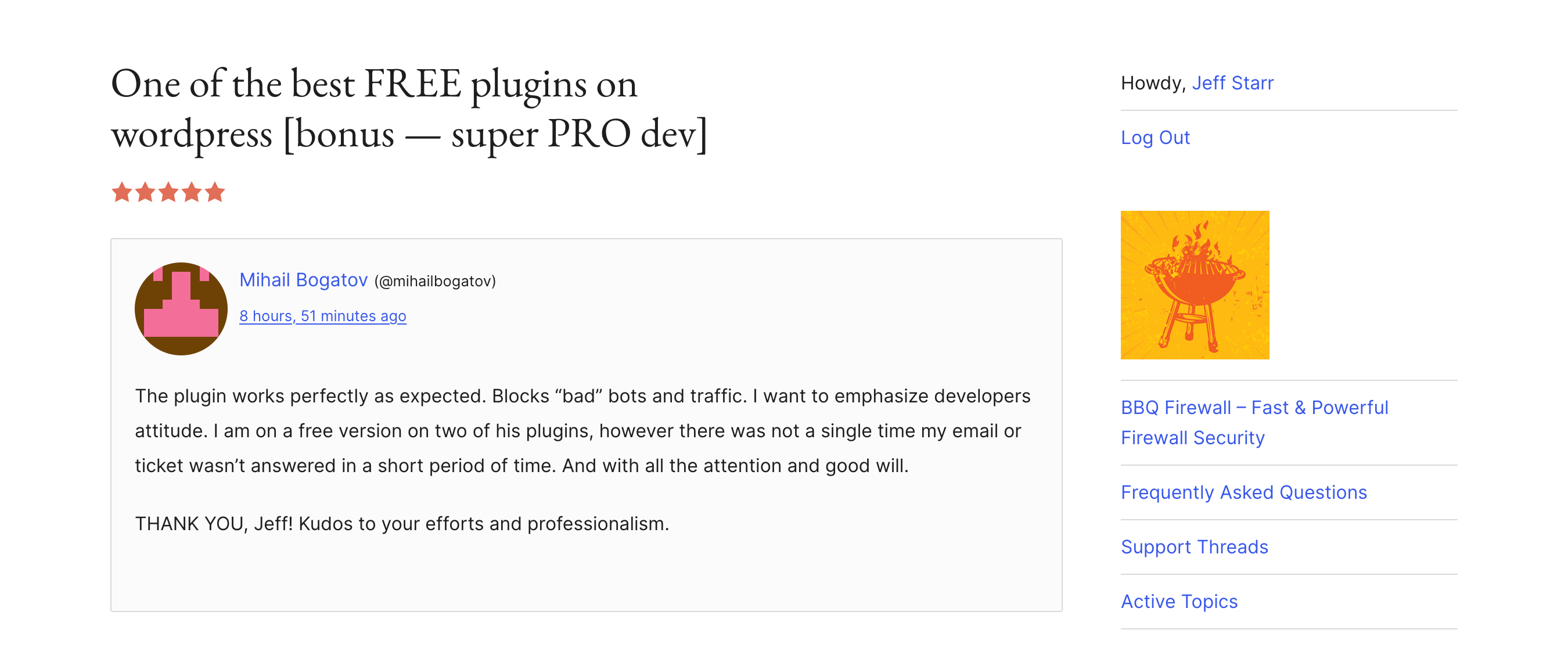Click the review title heading
The width and height of the screenshot is (1568, 655).
(x=409, y=109)
